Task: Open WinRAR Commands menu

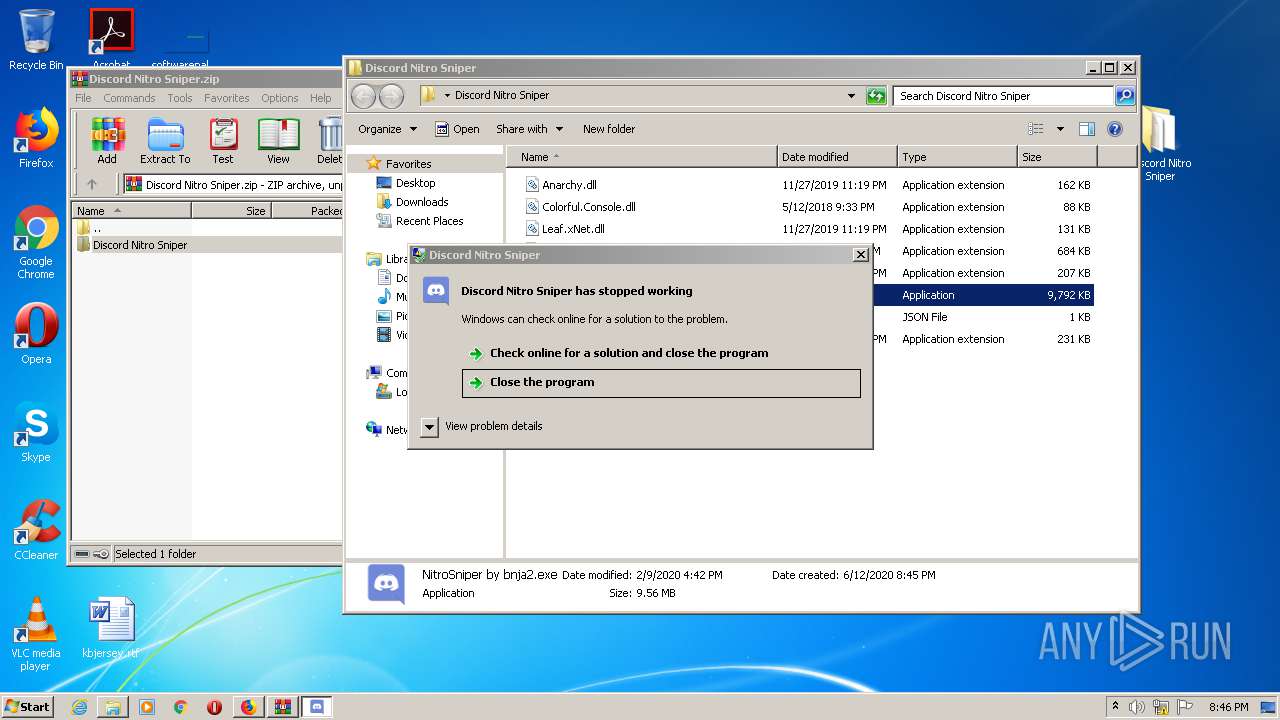Action: coord(129,98)
